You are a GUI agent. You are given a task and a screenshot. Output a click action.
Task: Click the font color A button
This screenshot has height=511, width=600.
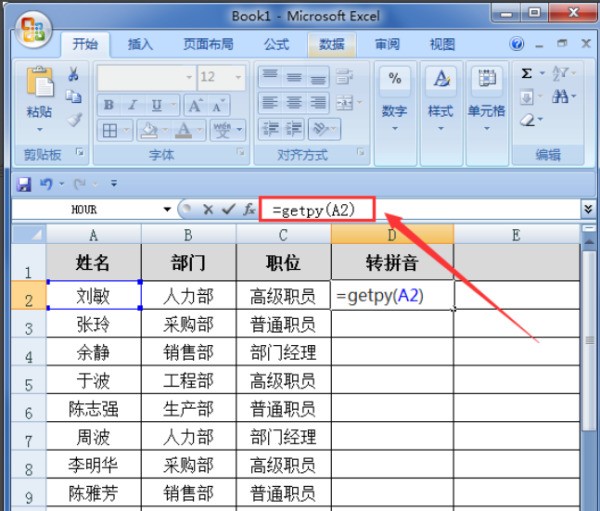pyautogui.click(x=183, y=130)
